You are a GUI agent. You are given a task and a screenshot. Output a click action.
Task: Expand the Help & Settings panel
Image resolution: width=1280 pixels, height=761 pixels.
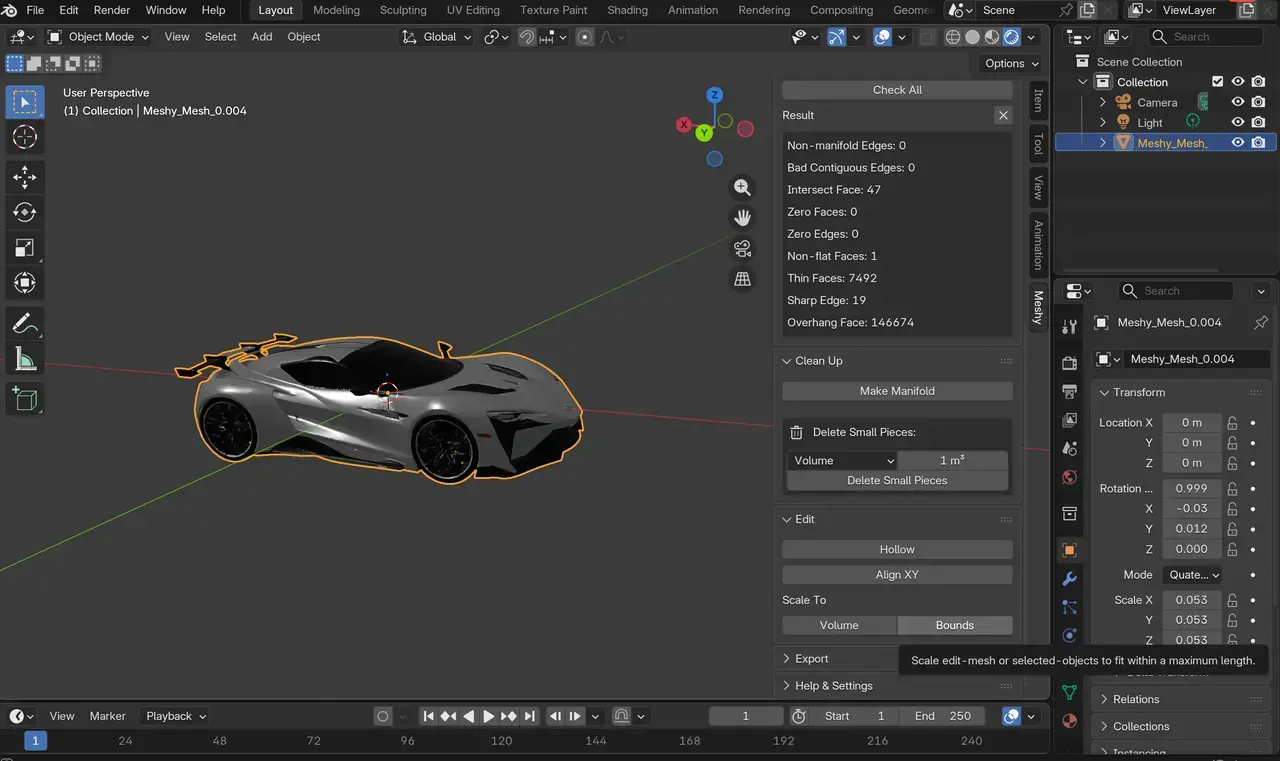click(x=833, y=686)
